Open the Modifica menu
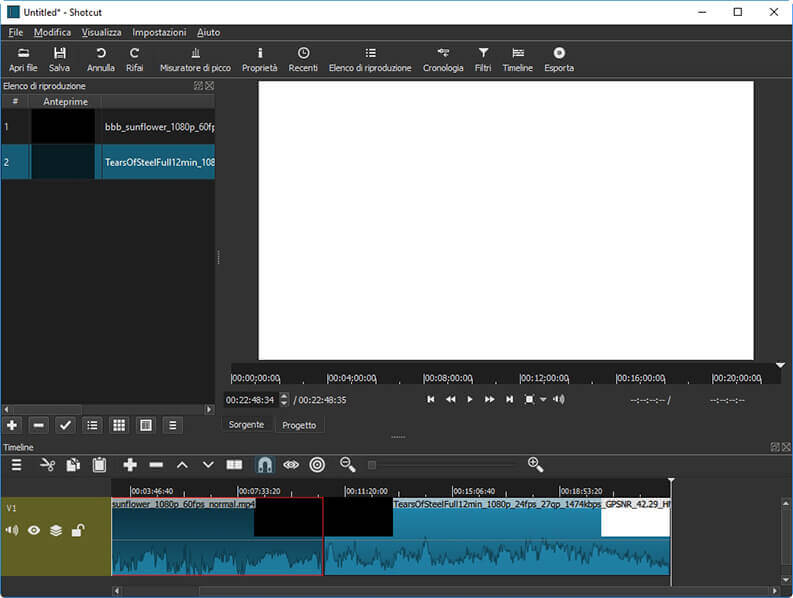Viewport: 793px width, 598px height. point(52,32)
